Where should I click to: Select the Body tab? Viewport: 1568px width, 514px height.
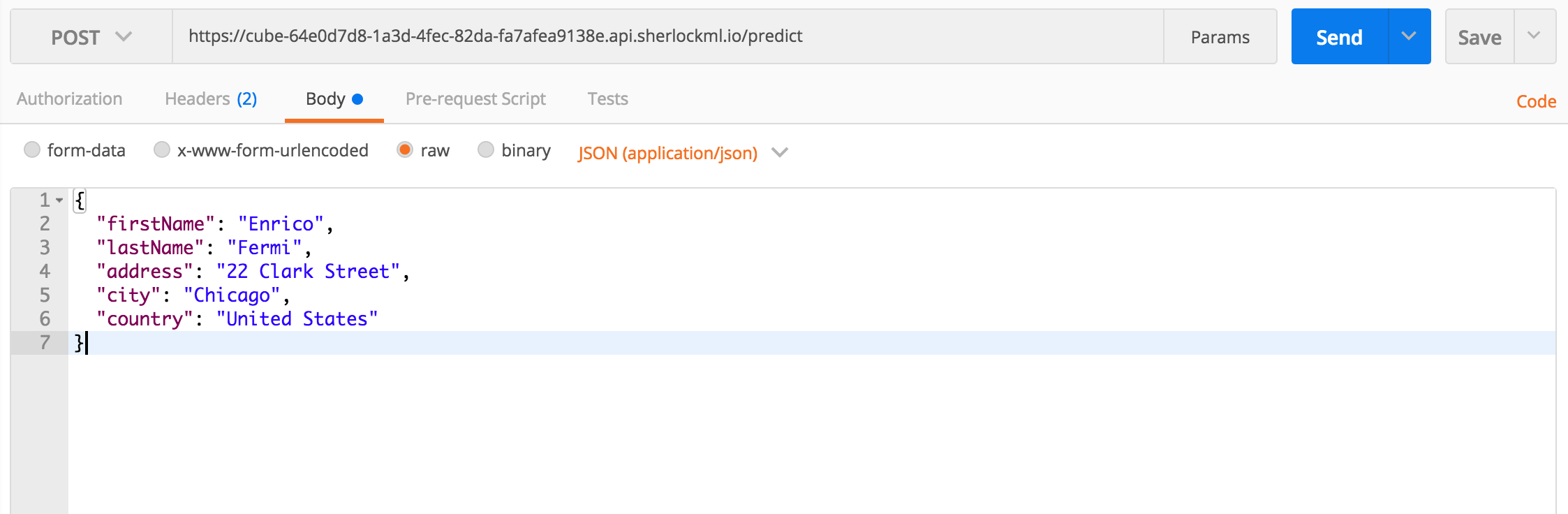pos(334,99)
